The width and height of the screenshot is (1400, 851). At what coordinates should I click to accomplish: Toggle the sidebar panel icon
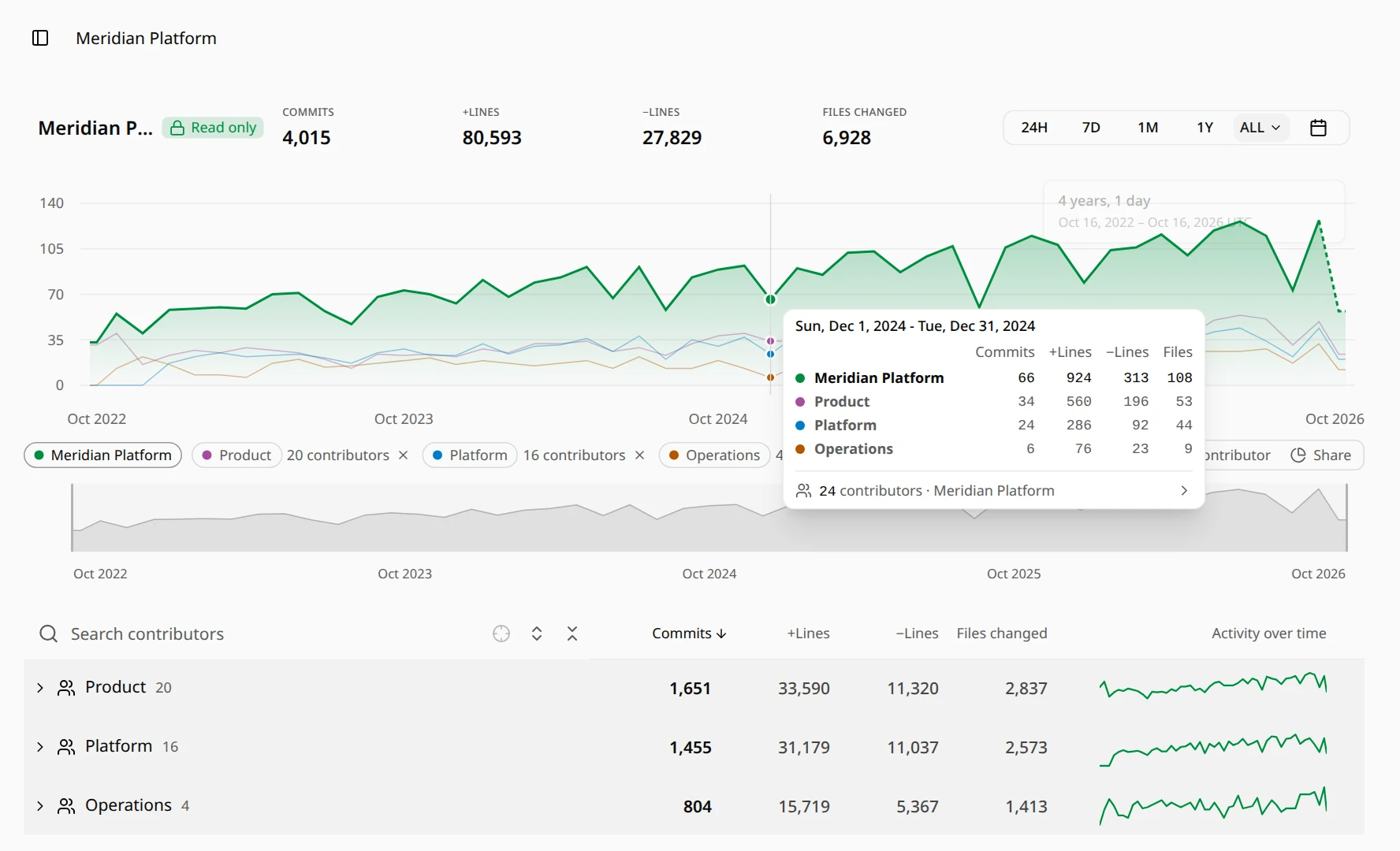click(40, 38)
